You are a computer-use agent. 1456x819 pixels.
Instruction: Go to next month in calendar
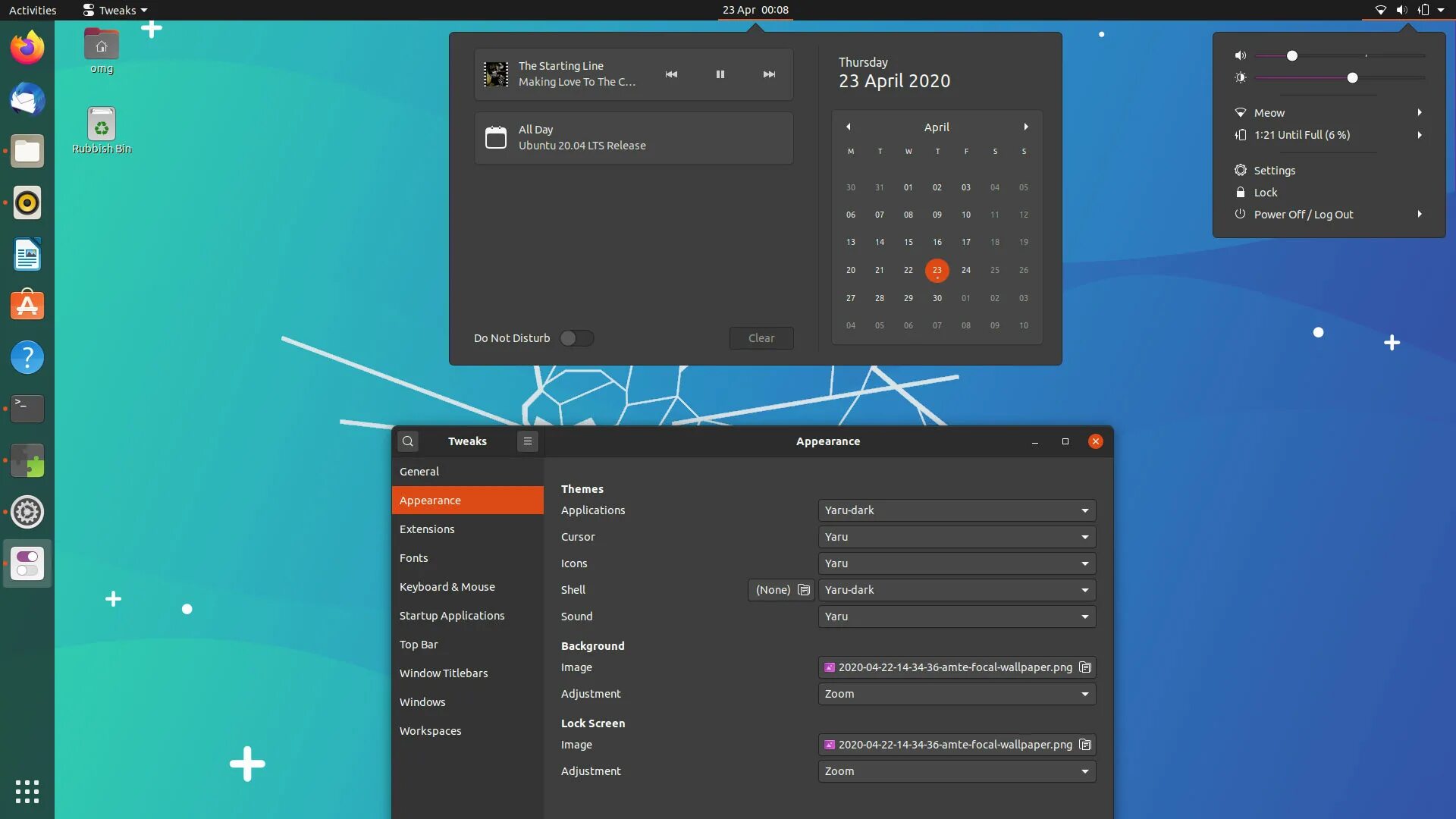[x=1026, y=127]
